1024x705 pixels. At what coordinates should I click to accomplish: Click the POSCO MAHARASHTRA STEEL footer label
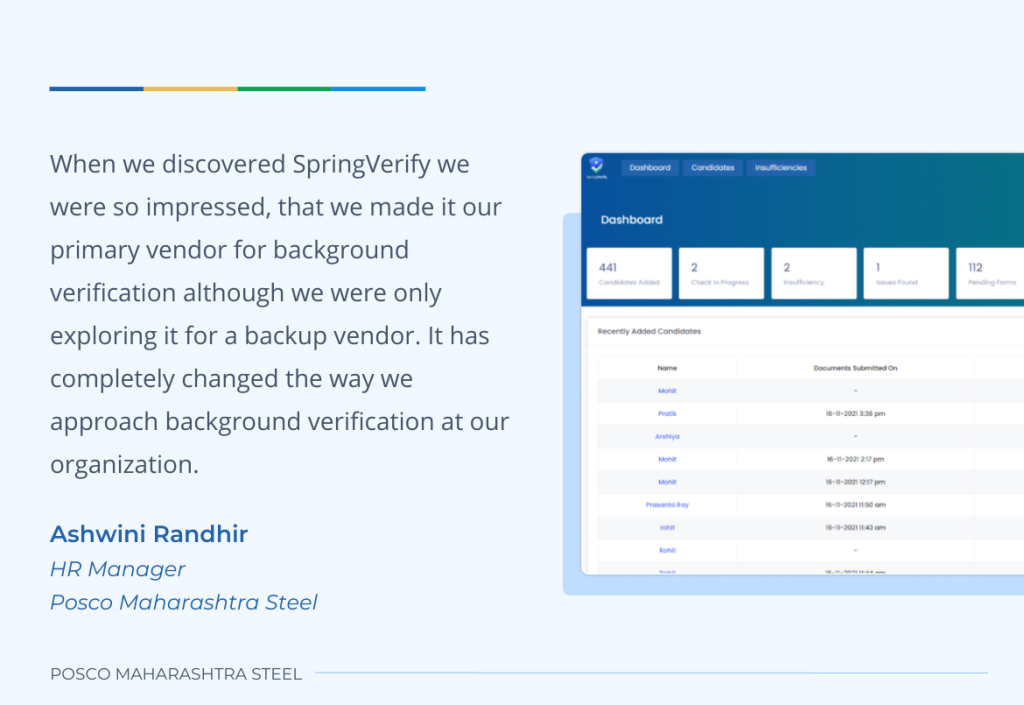click(176, 674)
